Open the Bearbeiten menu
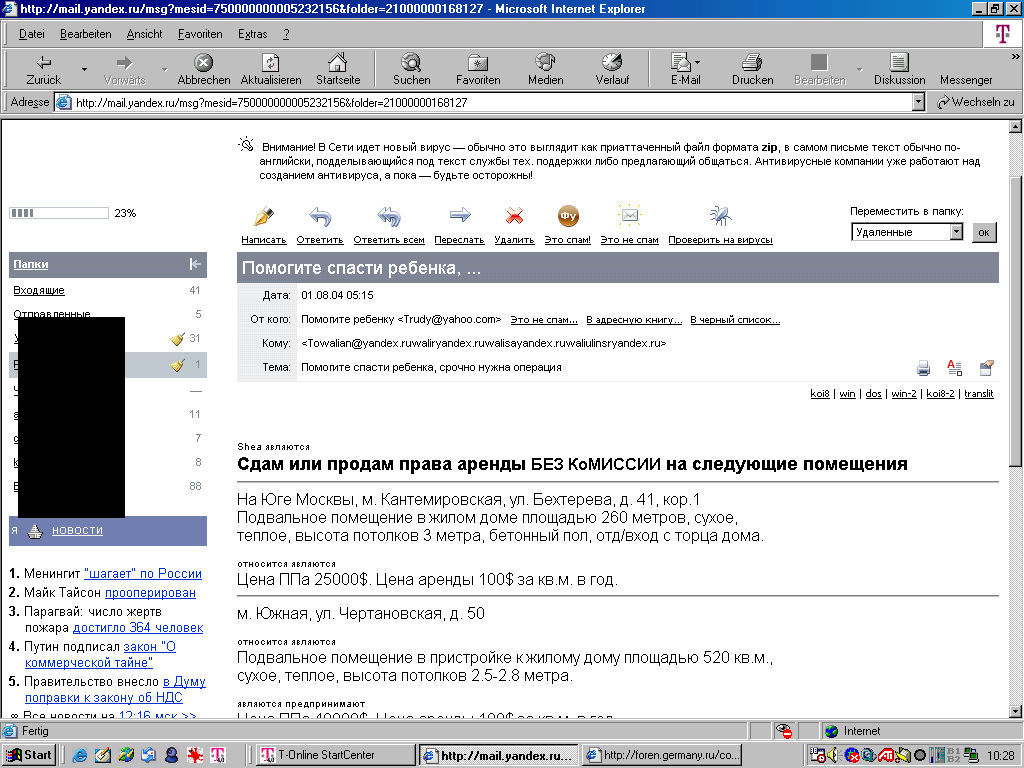This screenshot has width=1024, height=768. point(86,34)
